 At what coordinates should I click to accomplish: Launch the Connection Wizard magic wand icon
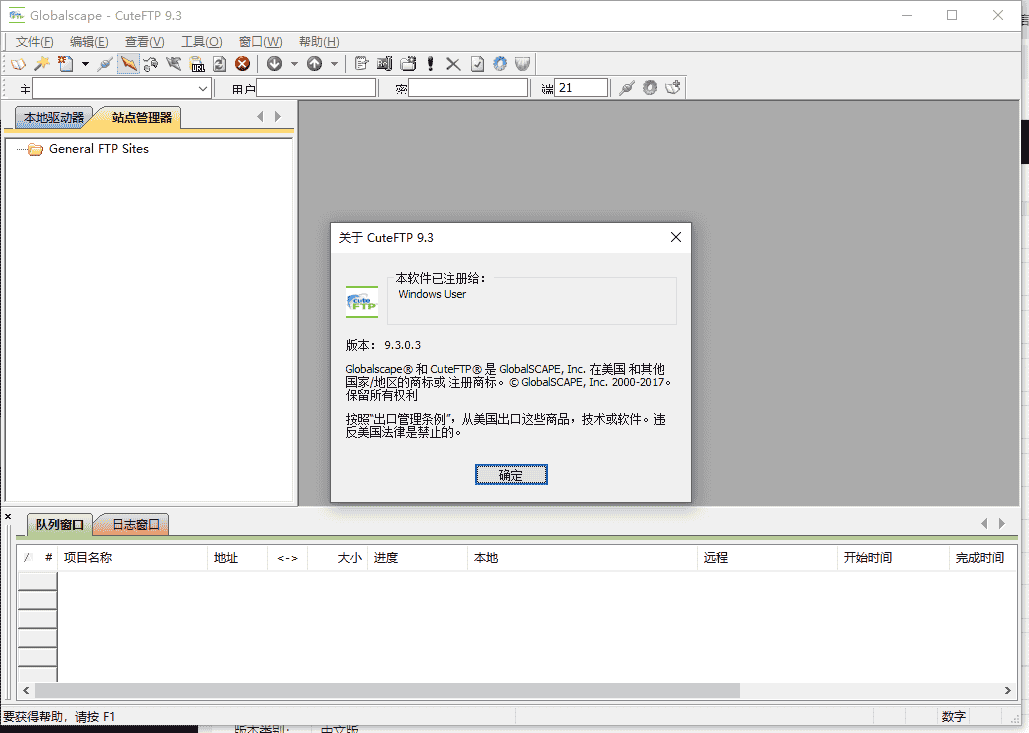pos(42,63)
